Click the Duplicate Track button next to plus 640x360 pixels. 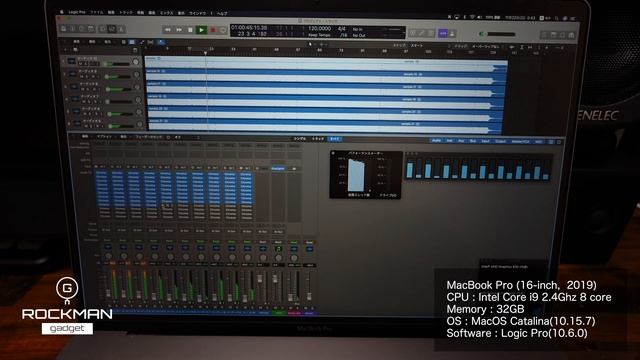76,50
